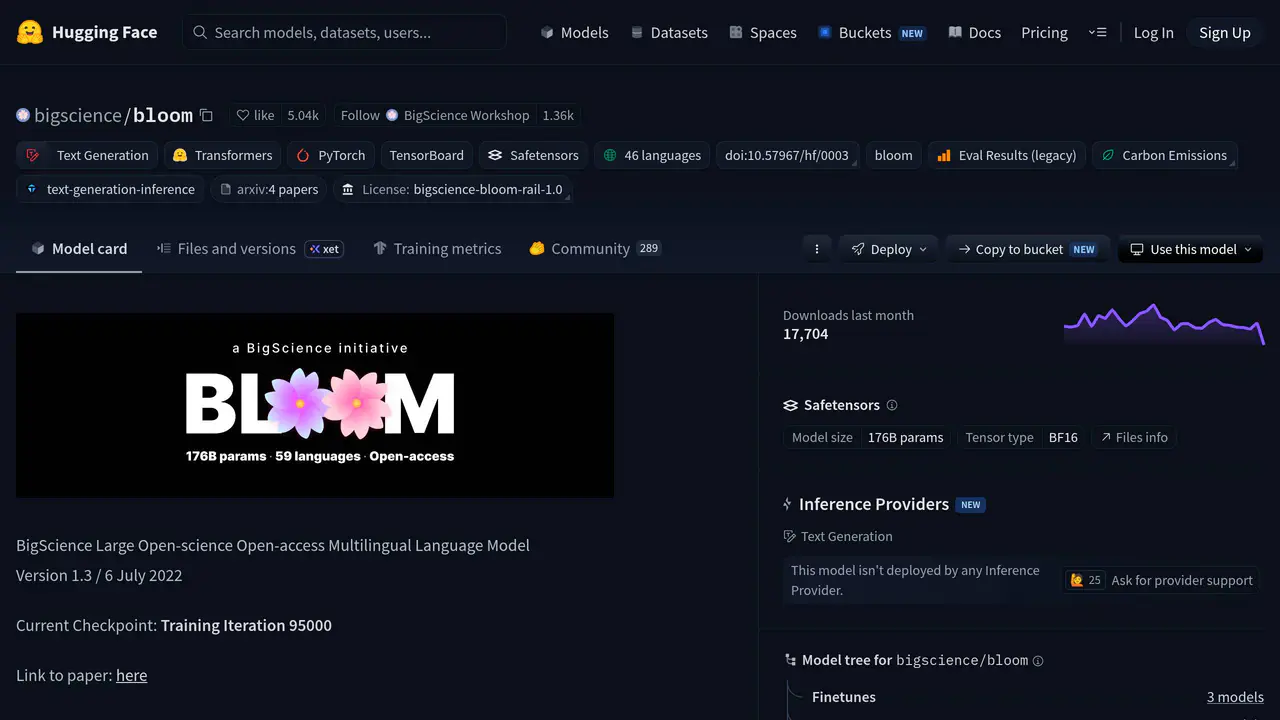Image resolution: width=1280 pixels, height=720 pixels.
Task: Click the Hugging Face logo emoji
Action: coord(30,32)
